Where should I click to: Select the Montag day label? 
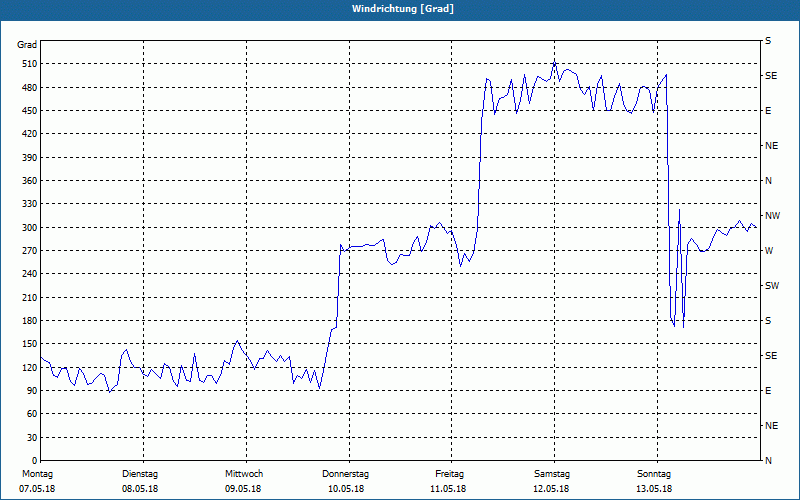(x=38, y=474)
